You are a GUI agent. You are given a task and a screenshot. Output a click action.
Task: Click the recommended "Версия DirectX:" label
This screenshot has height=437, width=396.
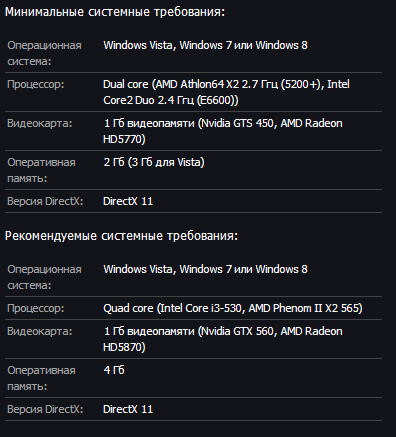point(45,409)
